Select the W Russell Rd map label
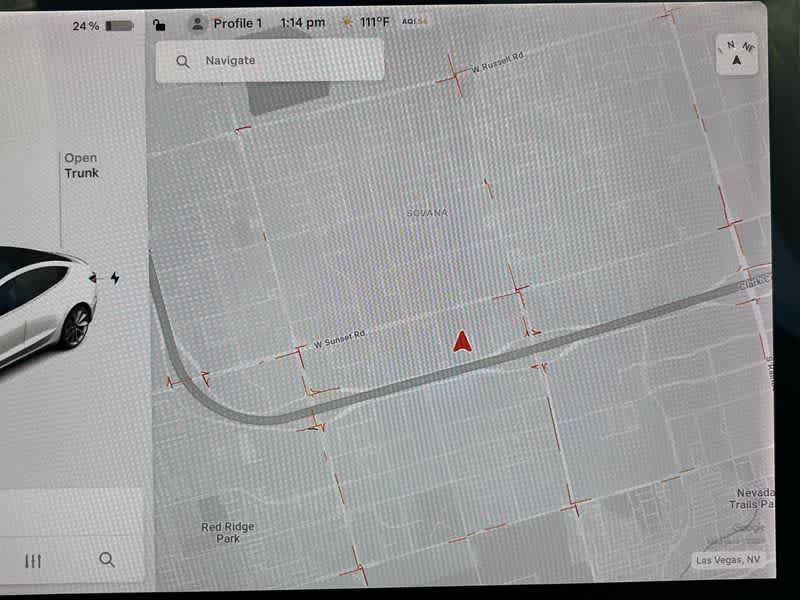The image size is (800, 600). click(x=497, y=63)
